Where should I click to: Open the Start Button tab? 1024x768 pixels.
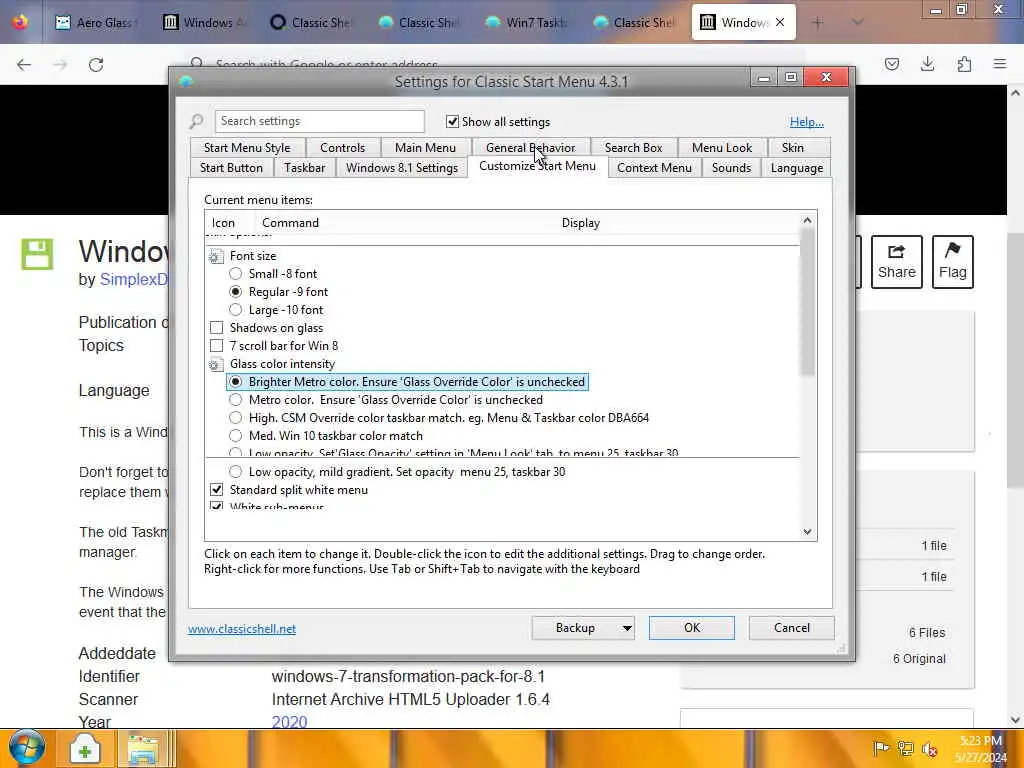[231, 168]
